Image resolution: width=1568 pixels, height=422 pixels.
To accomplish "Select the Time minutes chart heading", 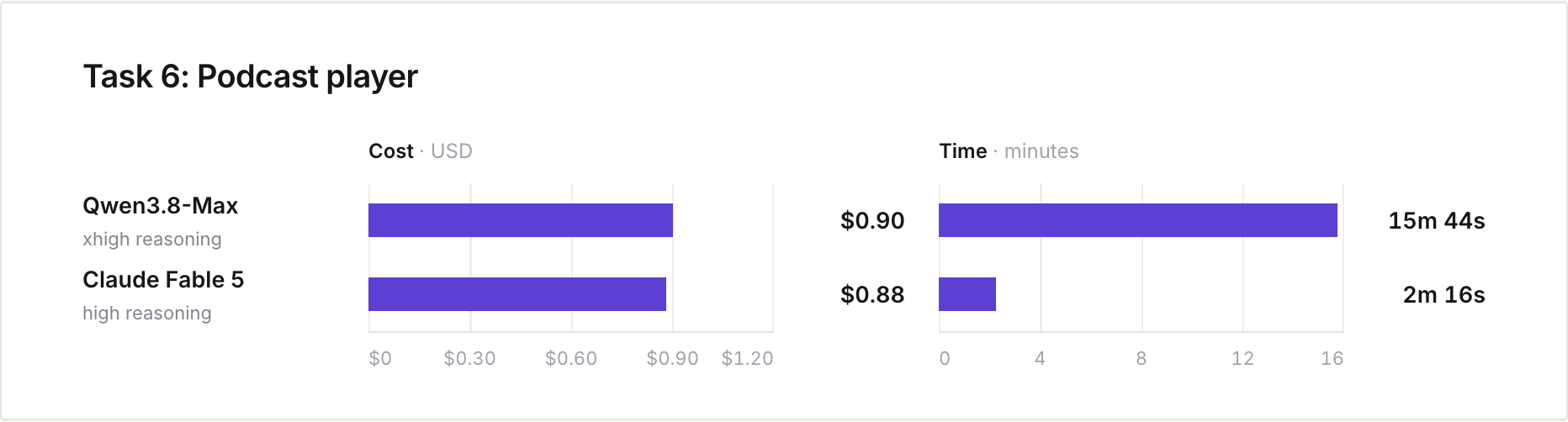I will coord(1009,151).
